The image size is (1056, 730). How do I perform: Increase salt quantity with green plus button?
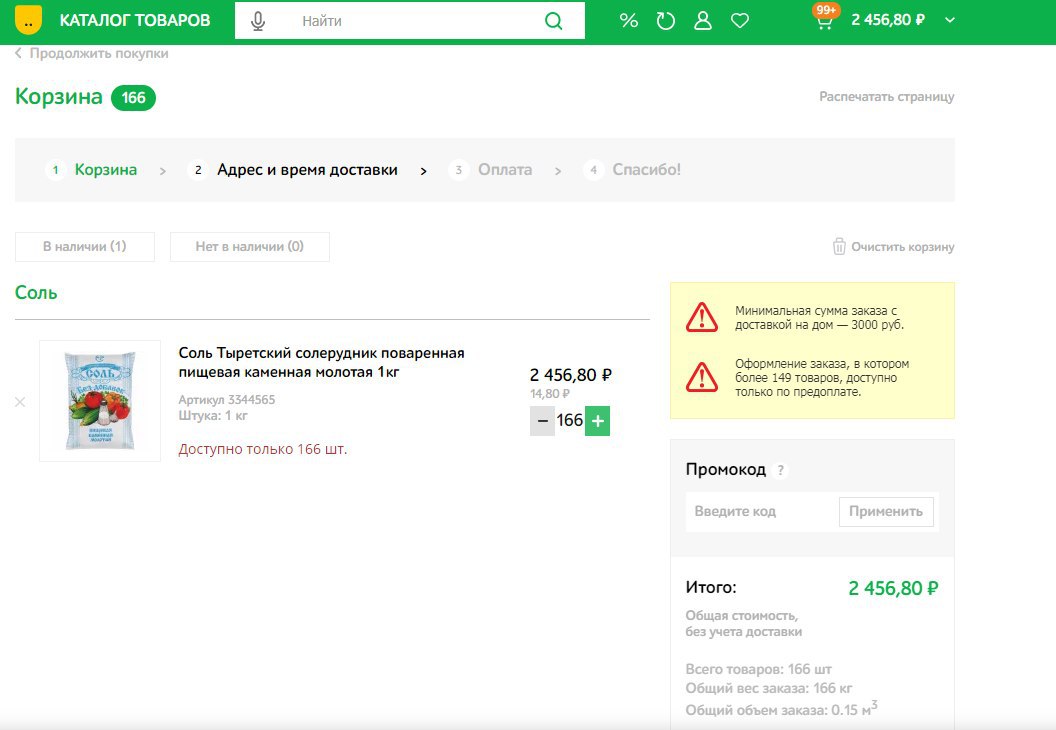597,421
